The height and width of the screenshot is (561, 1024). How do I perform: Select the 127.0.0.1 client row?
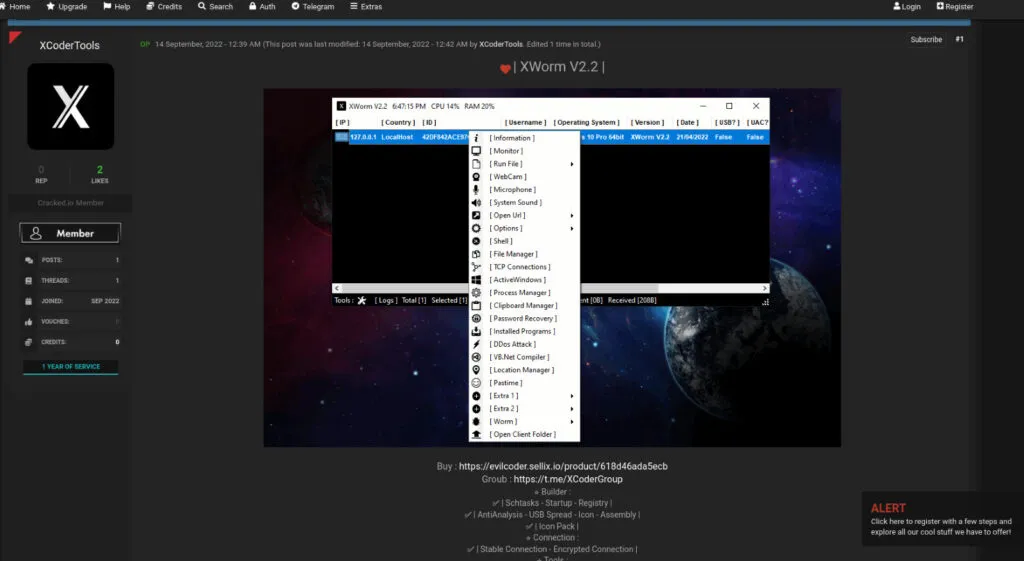click(552, 137)
